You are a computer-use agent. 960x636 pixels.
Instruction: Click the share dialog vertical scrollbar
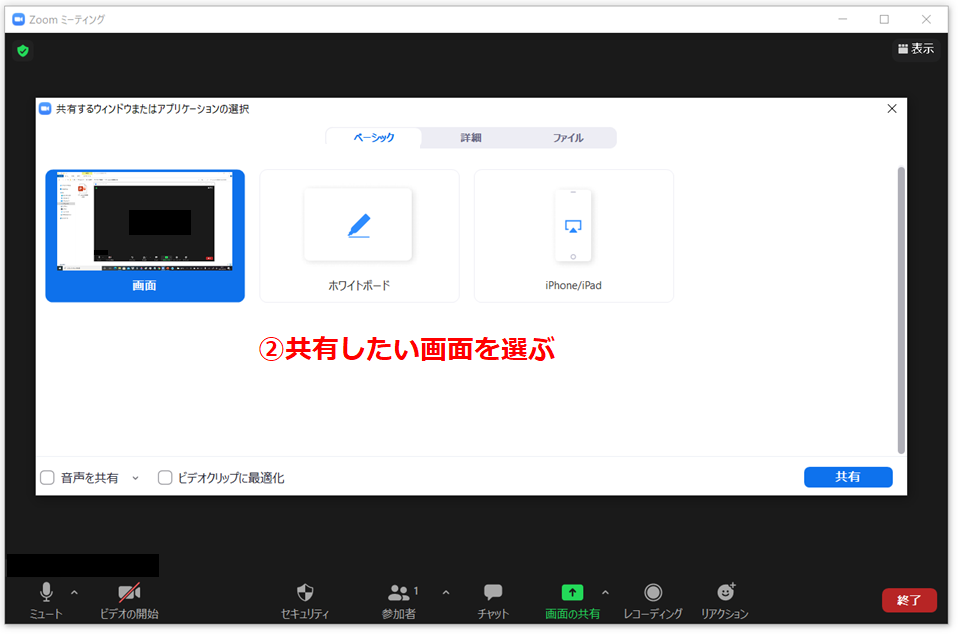(900, 310)
